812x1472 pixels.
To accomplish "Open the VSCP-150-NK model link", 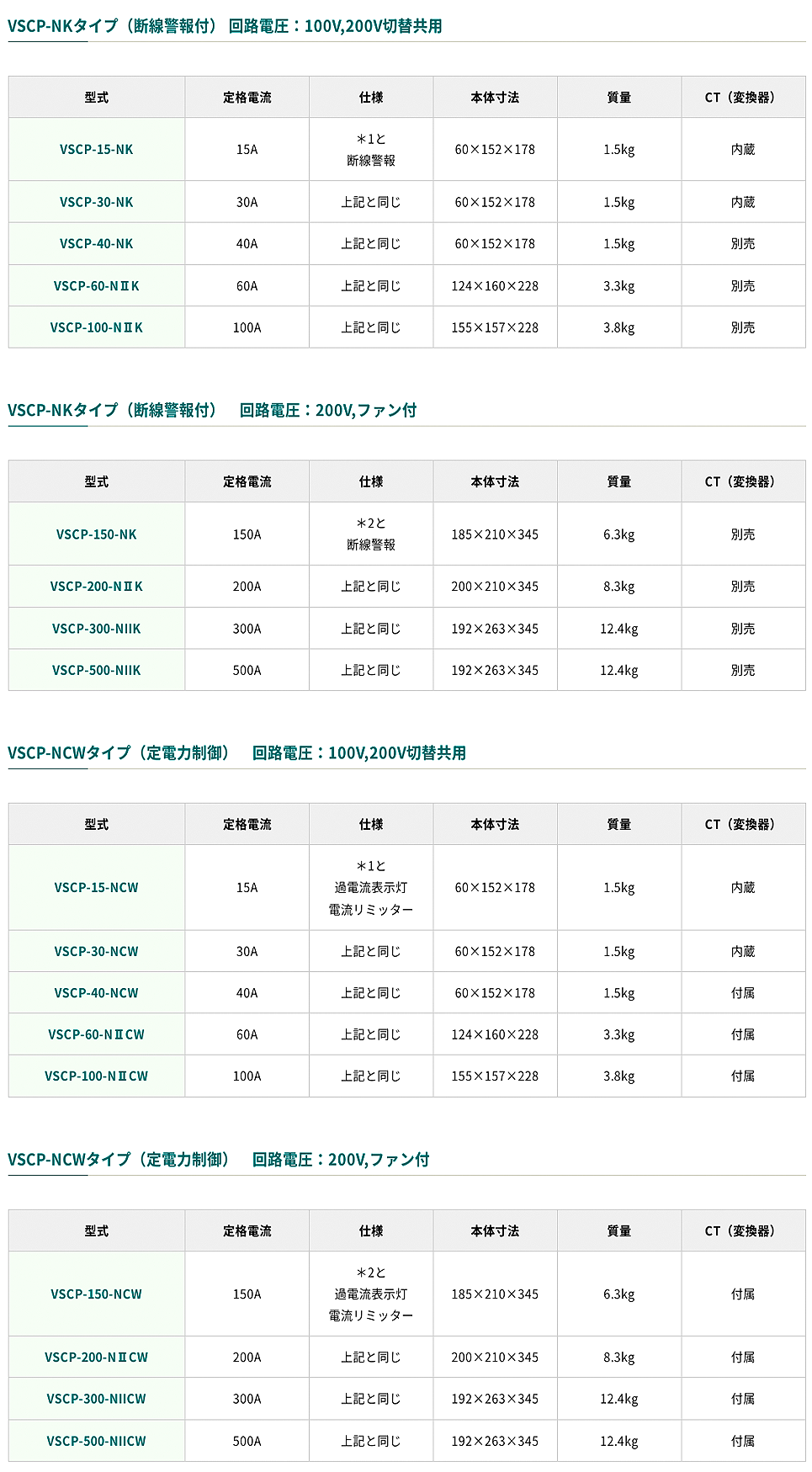I will (96, 534).
